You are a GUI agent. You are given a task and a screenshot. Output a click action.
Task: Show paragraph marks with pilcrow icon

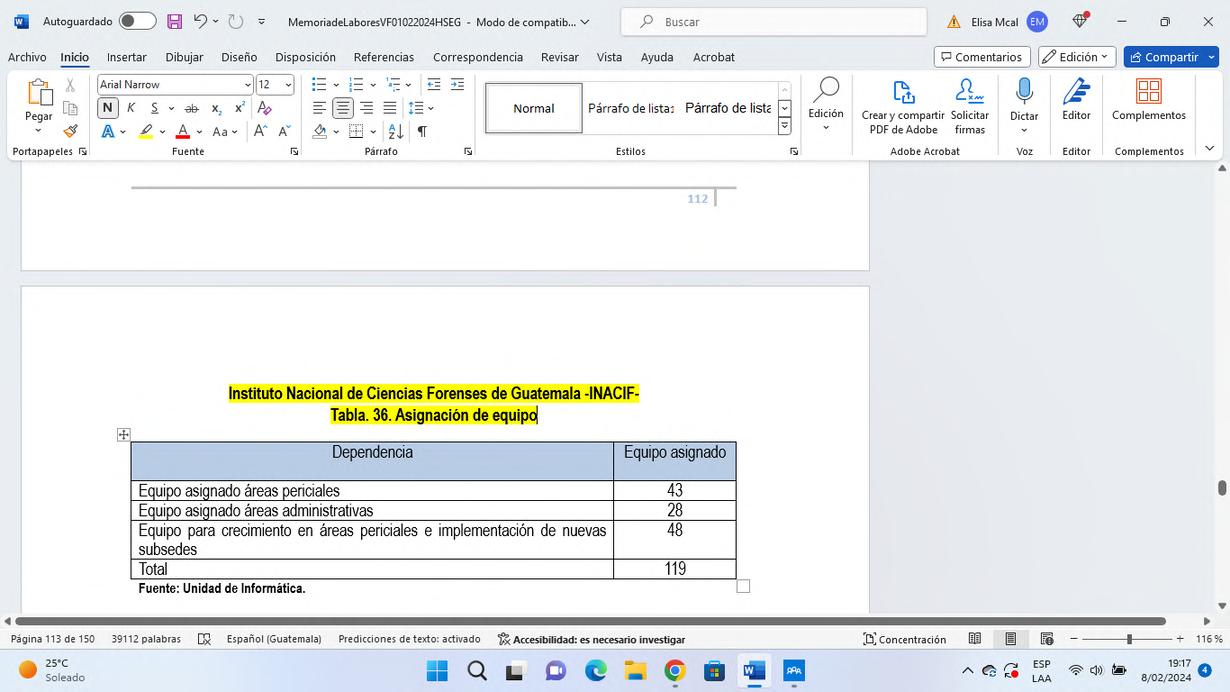(422, 131)
